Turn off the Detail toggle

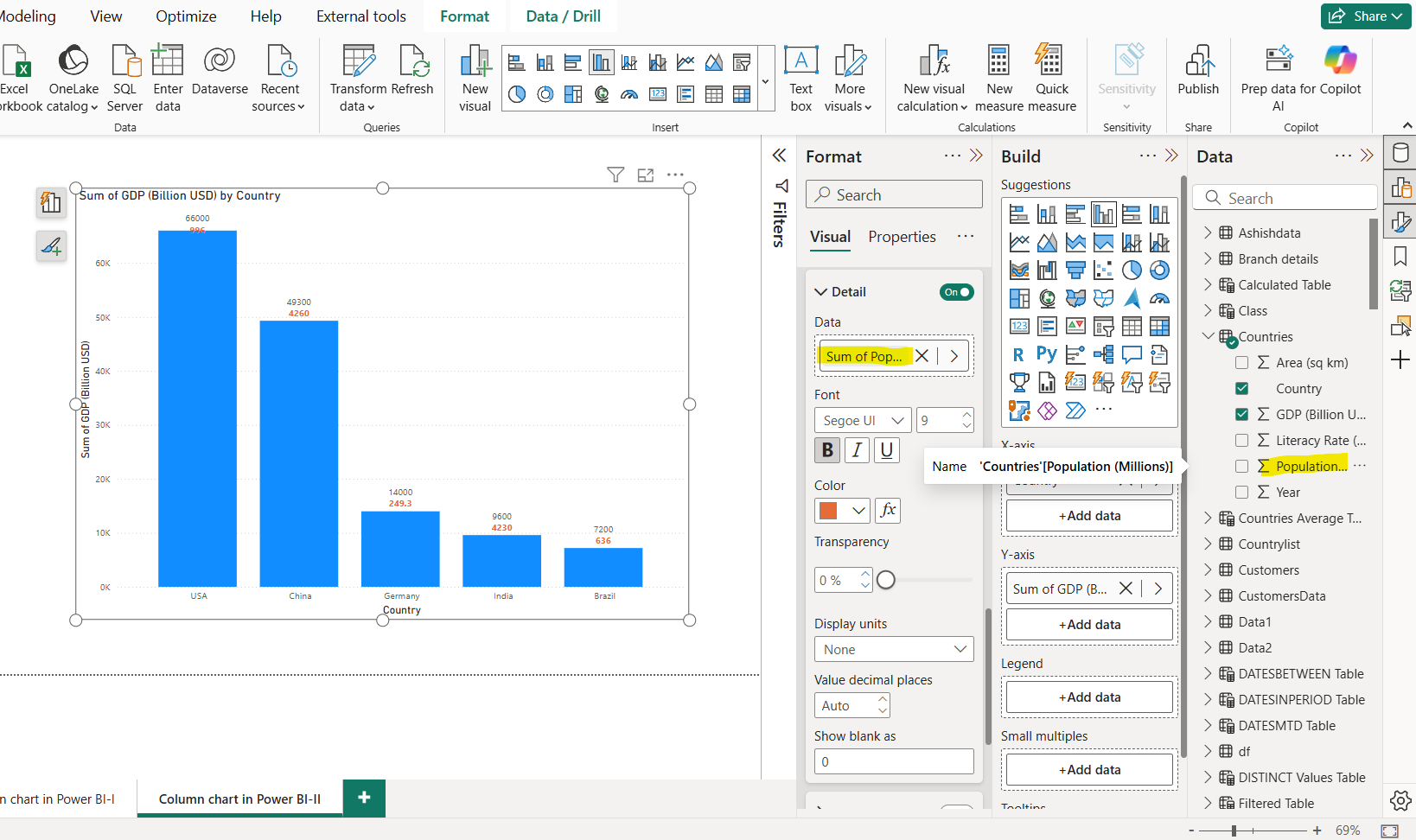point(956,292)
